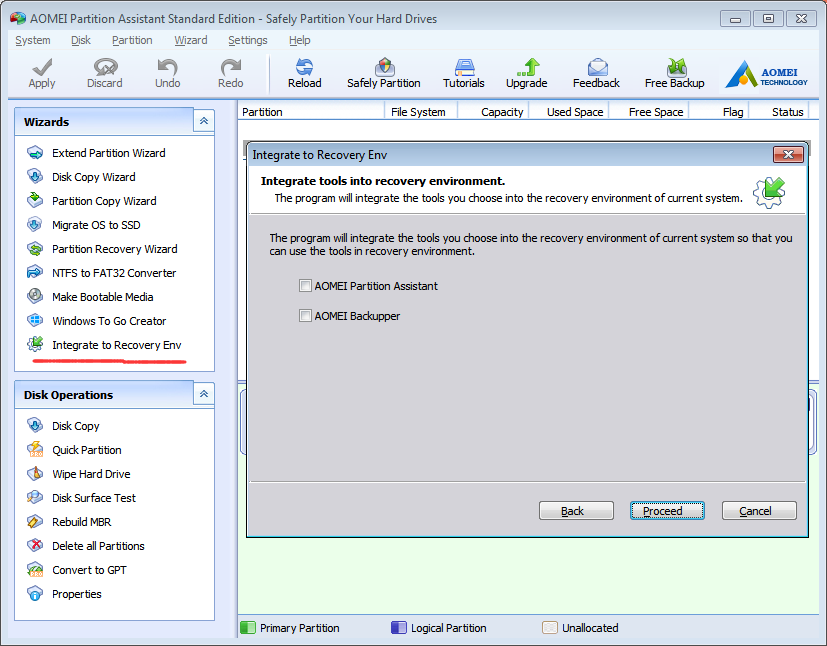
Task: Collapse the Disk Operations panel
Action: 204,394
